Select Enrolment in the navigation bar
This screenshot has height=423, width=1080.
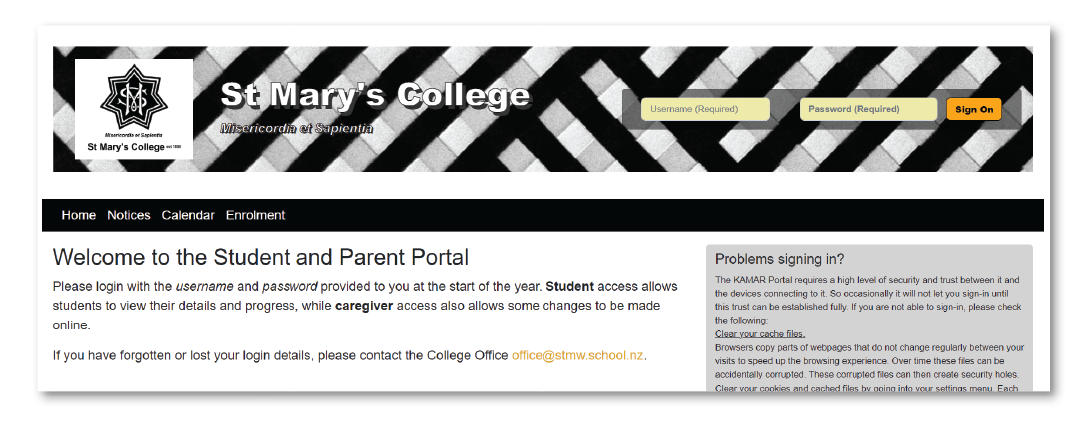point(255,215)
